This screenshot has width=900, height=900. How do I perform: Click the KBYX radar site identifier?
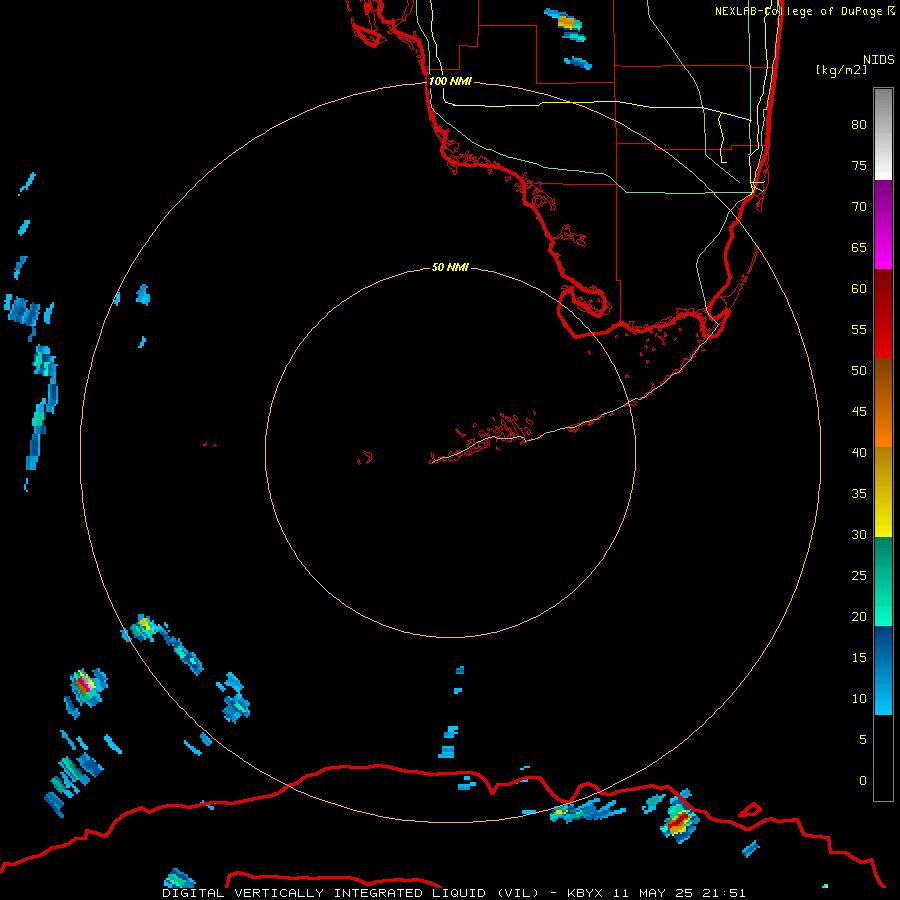[x=585, y=893]
